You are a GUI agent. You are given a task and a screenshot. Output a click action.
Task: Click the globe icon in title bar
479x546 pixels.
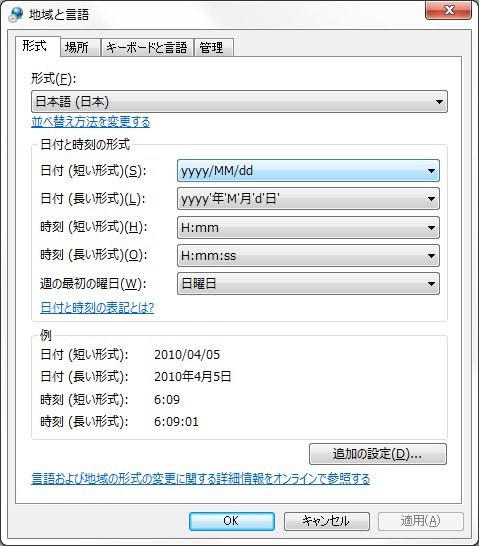click(16, 15)
